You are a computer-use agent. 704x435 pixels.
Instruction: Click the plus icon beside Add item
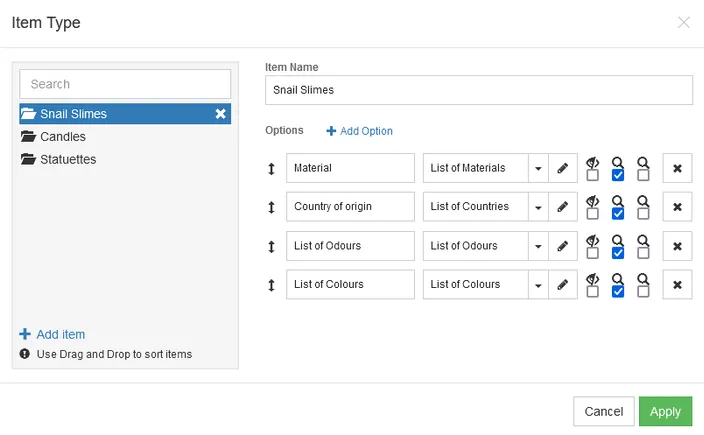pos(25,334)
